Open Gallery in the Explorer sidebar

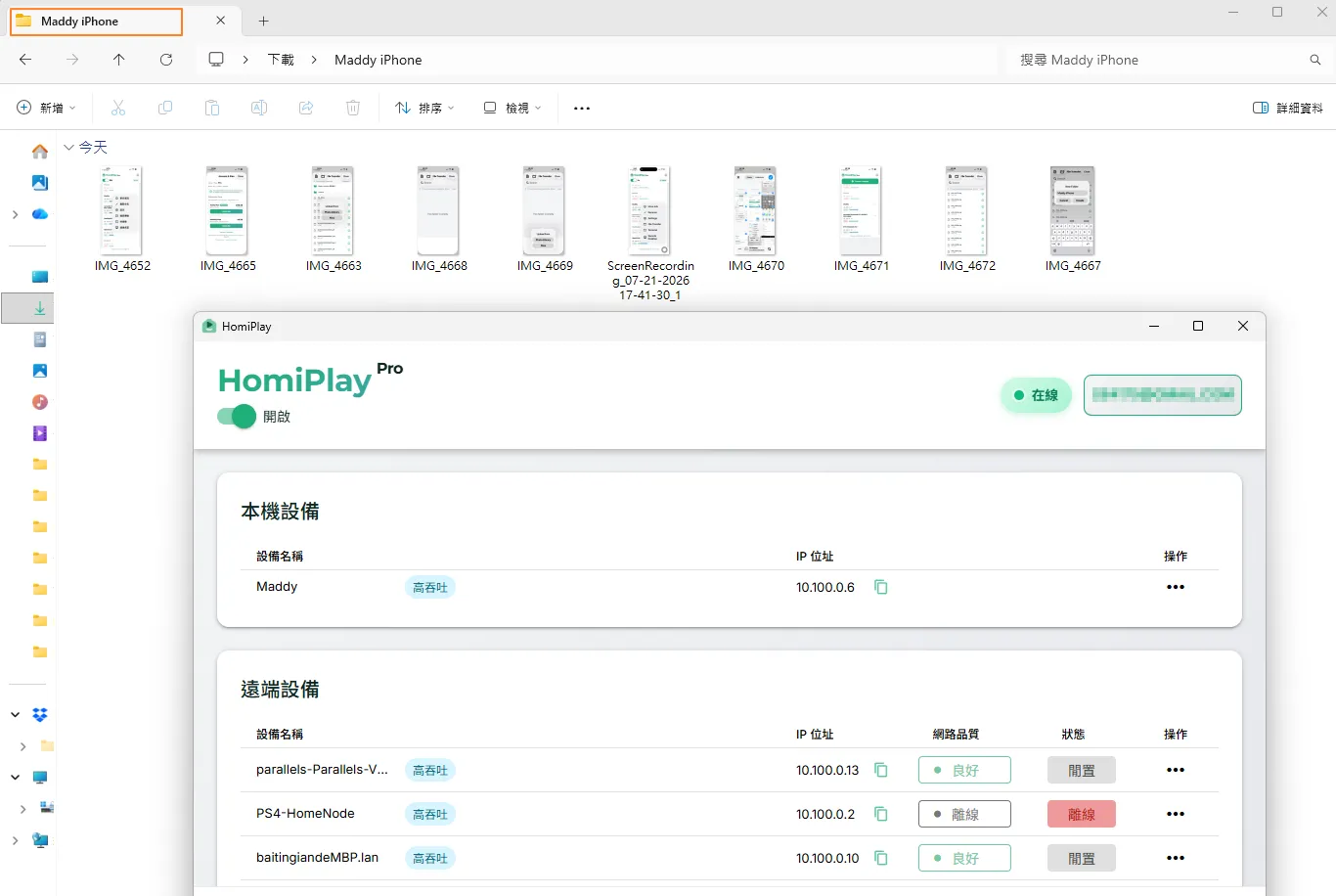coord(40,183)
